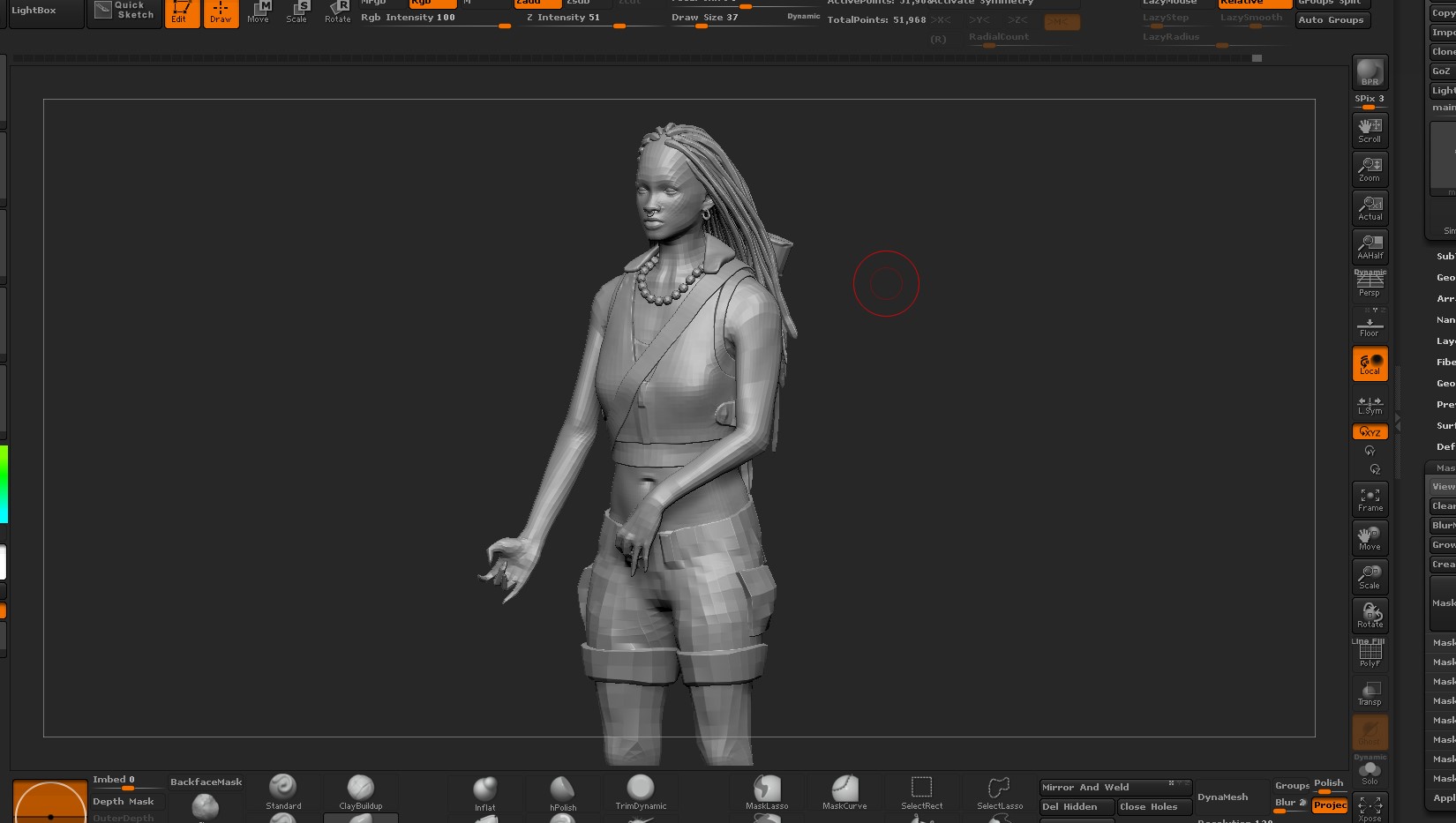Toggle the Floor grid
This screenshot has height=823, width=1456.
click(1370, 324)
